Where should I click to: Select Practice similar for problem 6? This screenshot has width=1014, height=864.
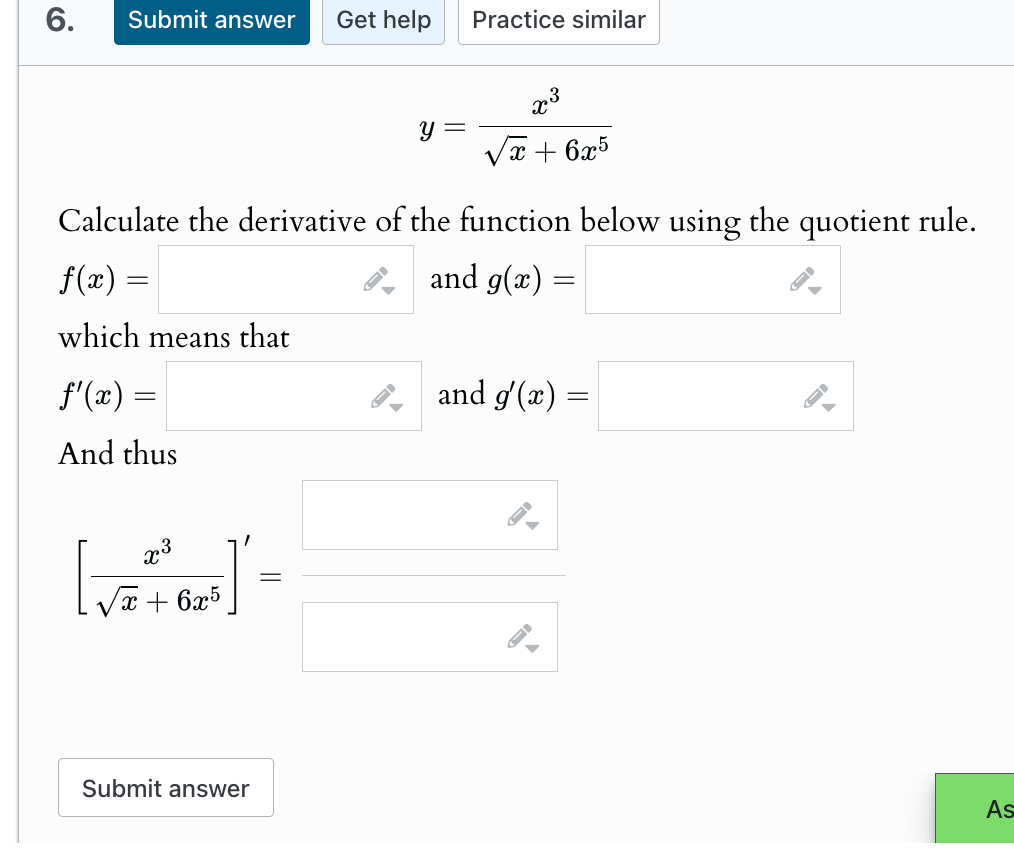(558, 20)
